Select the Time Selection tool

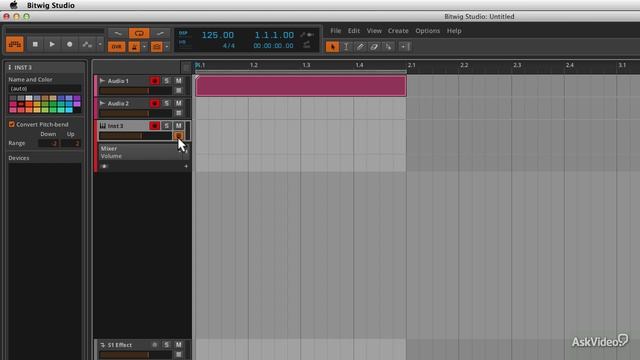(346, 47)
